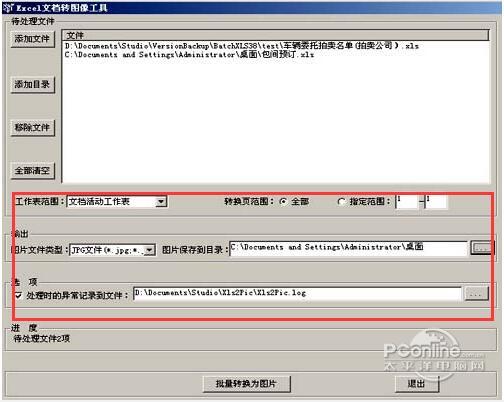Click the 添加目录 (add directory) button
The width and height of the screenshot is (504, 402).
click(32, 85)
